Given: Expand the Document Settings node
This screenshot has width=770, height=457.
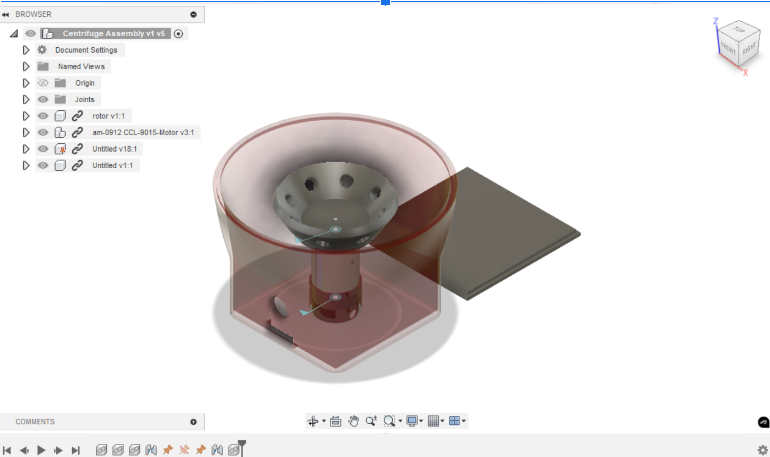Looking at the screenshot, I should pos(26,50).
